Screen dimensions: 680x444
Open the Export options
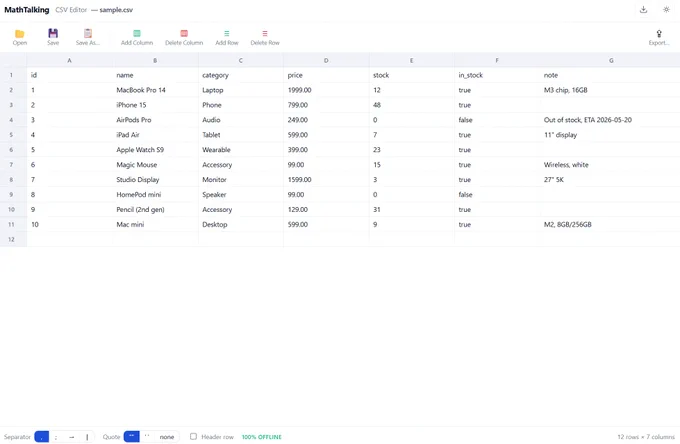[659, 37]
